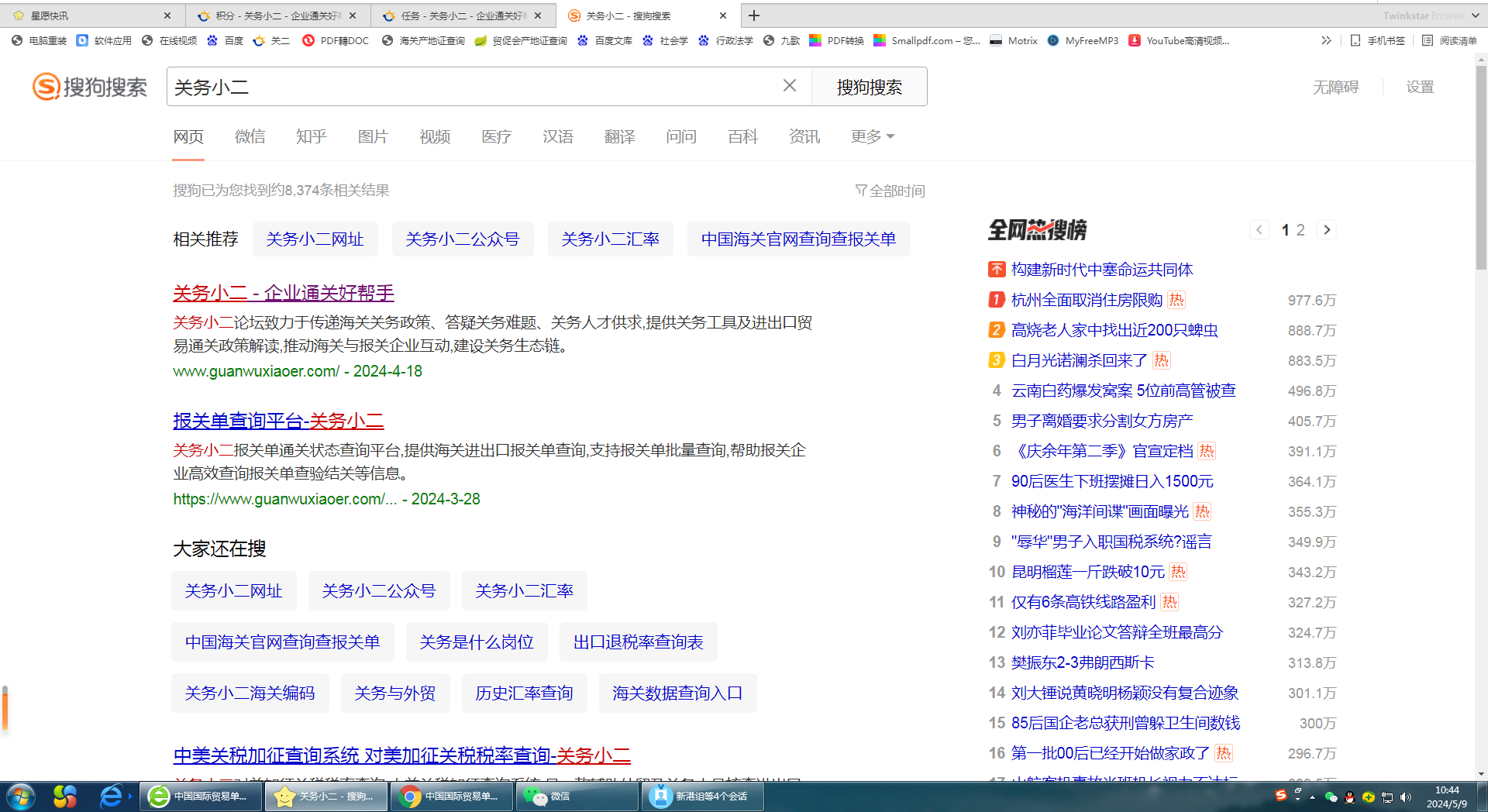The image size is (1488, 812).
Task: Switch to the 视频 search tab
Action: (x=435, y=136)
